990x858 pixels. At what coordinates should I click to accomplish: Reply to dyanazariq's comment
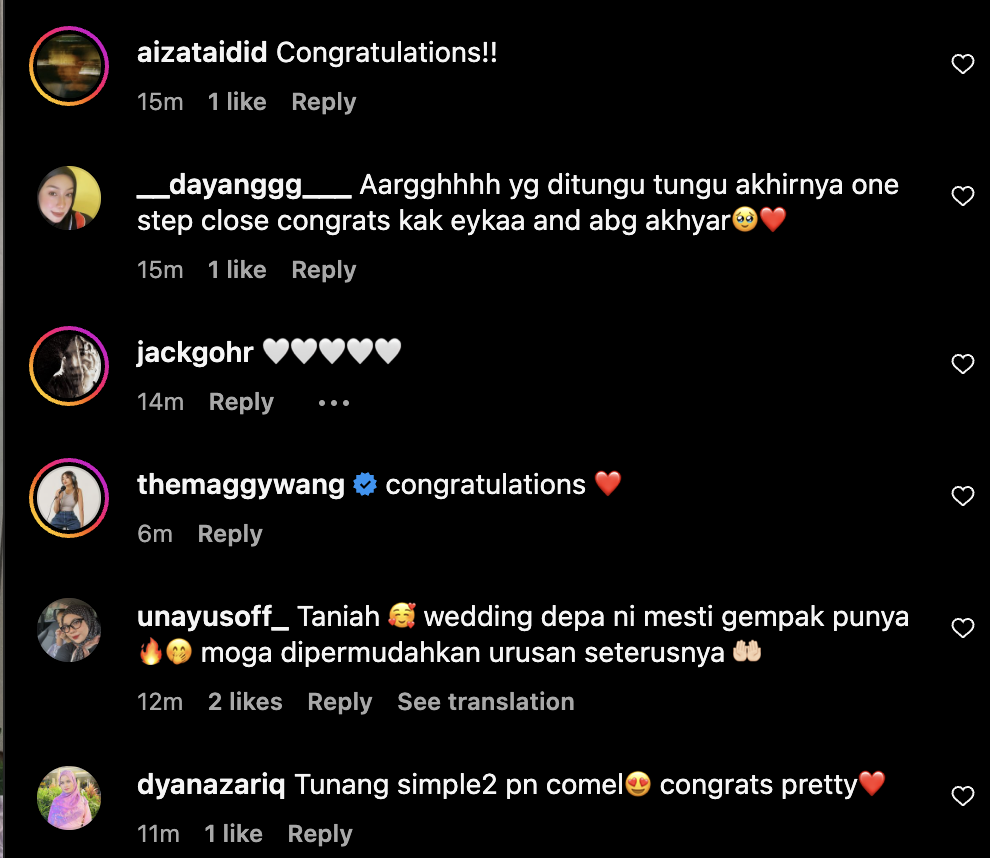tap(319, 834)
